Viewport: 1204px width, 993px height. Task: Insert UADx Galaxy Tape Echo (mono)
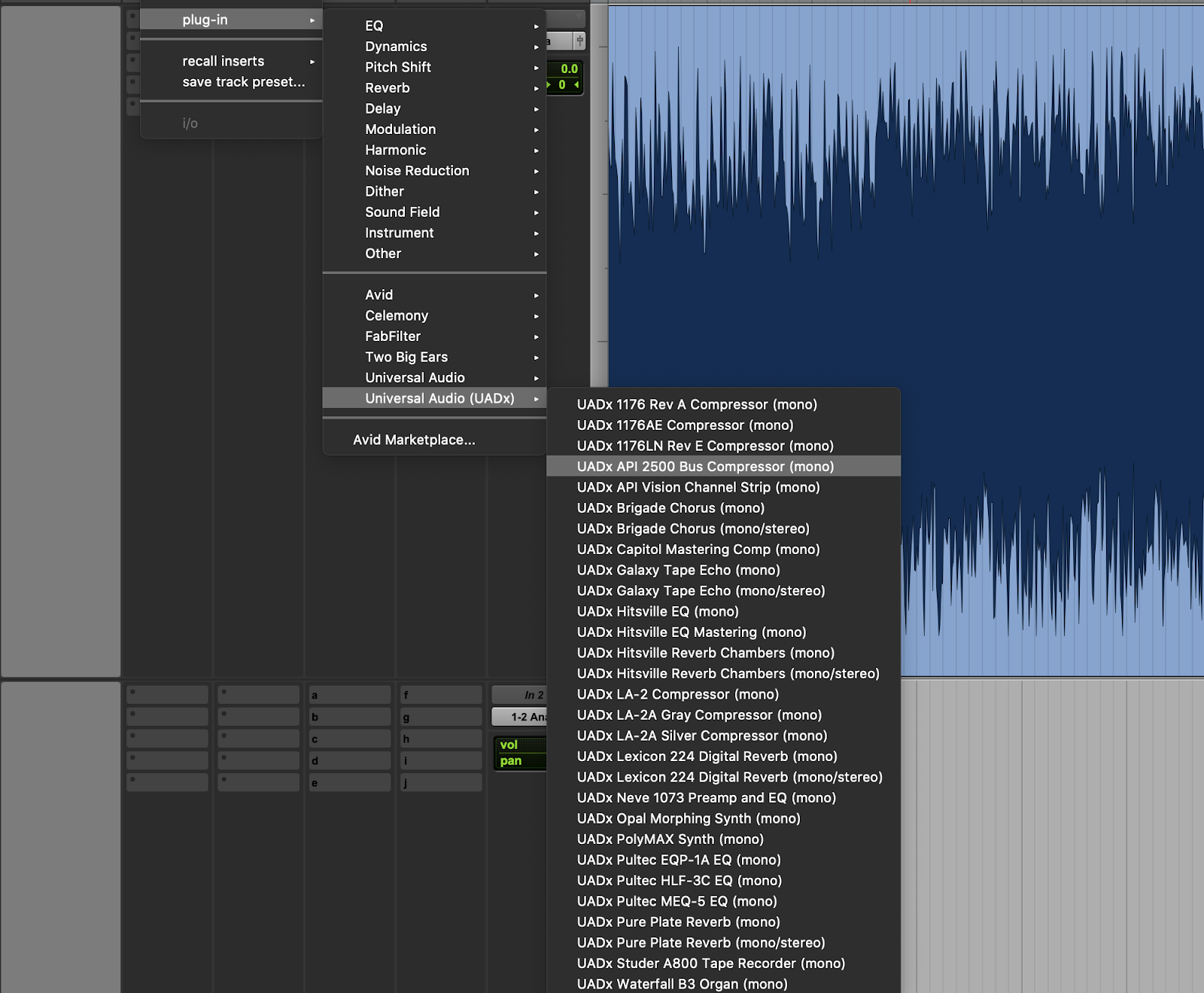point(723,570)
